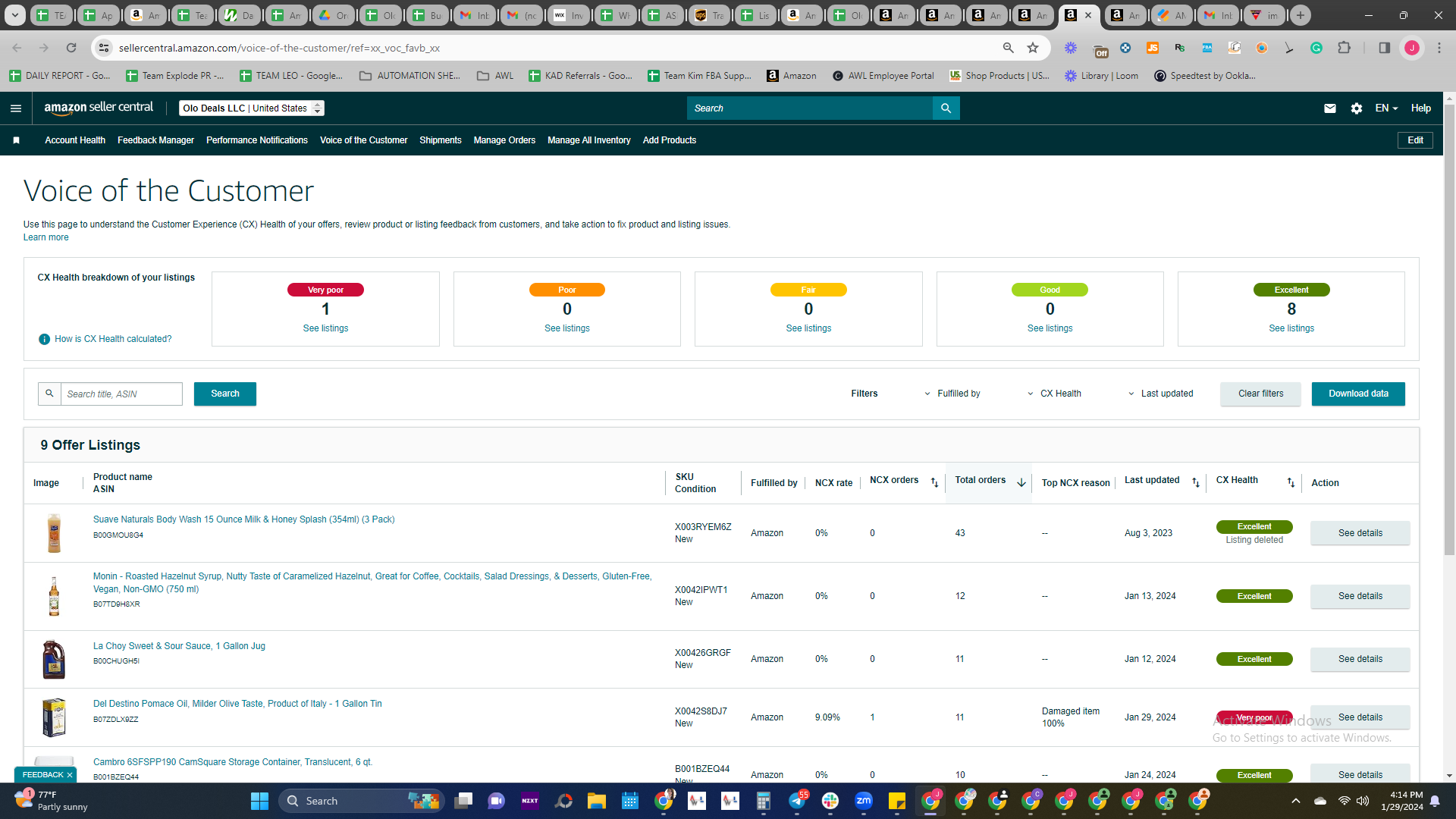Open the Chrome three-dot menu
Screen dimensions: 1456x819
(1439, 48)
